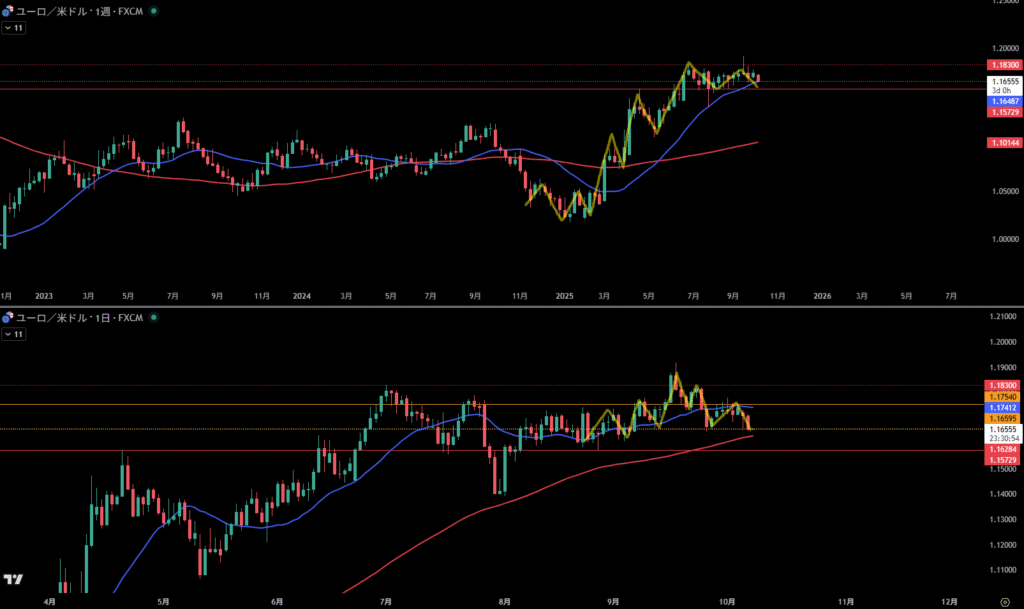Click the EUR/USD flag icon on daily chart
This screenshot has width=1024, height=609.
pyautogui.click(x=8, y=318)
